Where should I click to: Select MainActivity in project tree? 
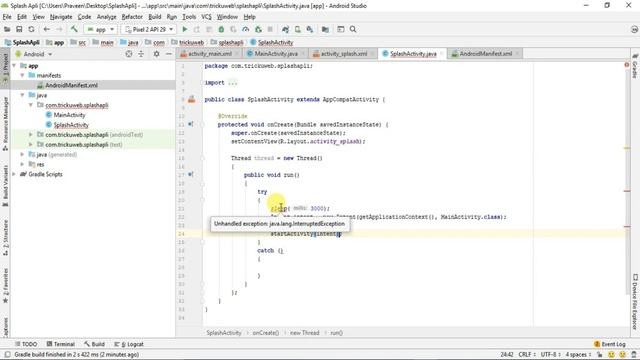tap(69, 115)
